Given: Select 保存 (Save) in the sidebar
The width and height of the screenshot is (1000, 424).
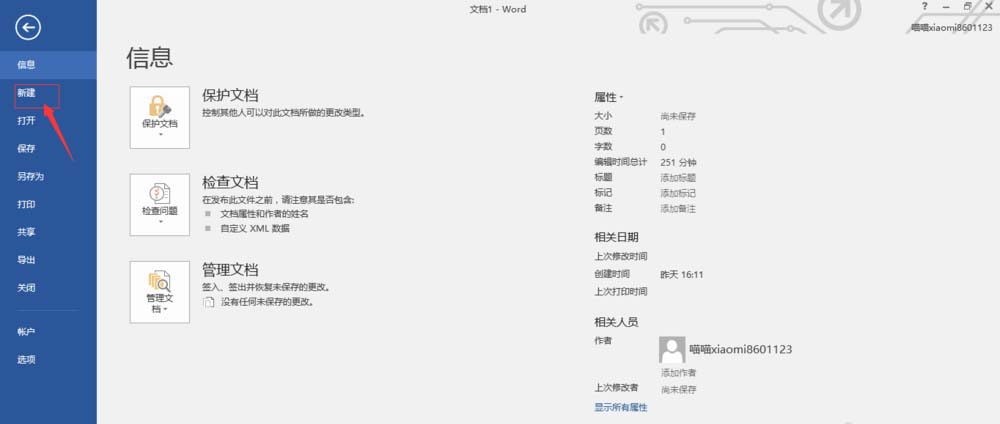Looking at the screenshot, I should tap(48, 149).
